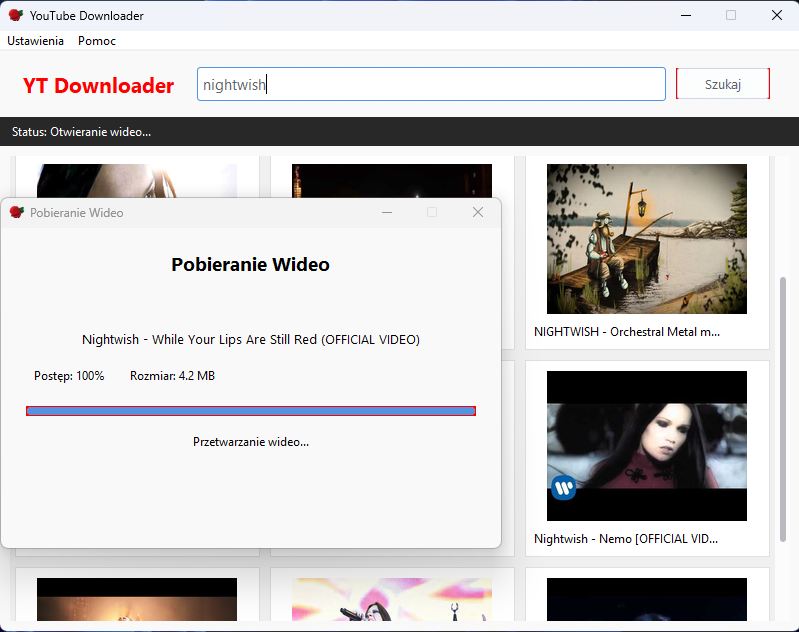Click the download progress bar

coord(251,411)
